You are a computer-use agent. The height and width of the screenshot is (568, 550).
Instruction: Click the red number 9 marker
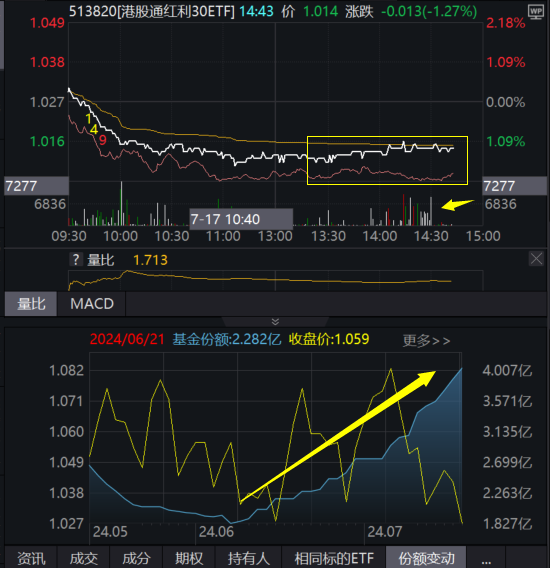(103, 140)
